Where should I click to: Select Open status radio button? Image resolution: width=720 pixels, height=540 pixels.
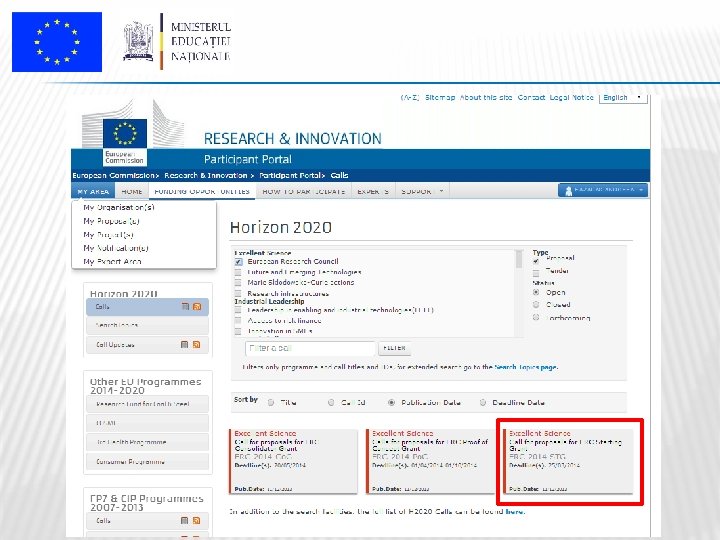point(536,292)
